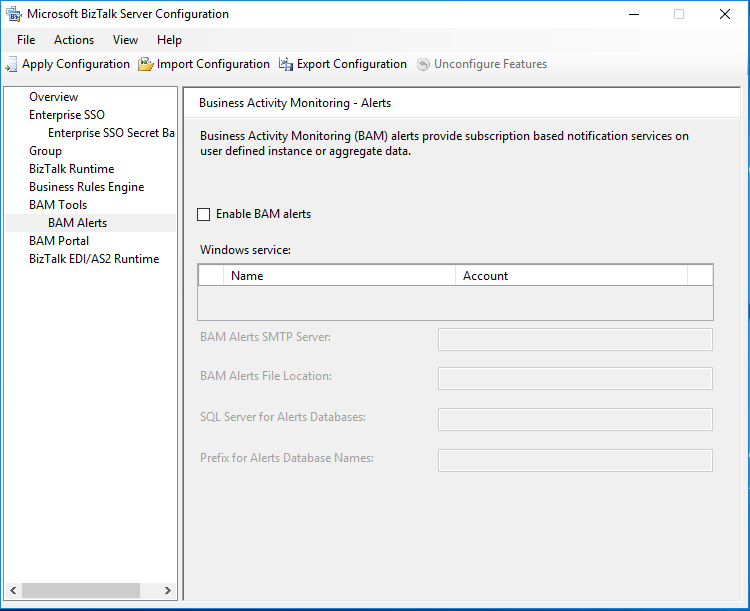Click the Prefix for Alerts Database Names field
This screenshot has height=611, width=750.
click(x=575, y=461)
